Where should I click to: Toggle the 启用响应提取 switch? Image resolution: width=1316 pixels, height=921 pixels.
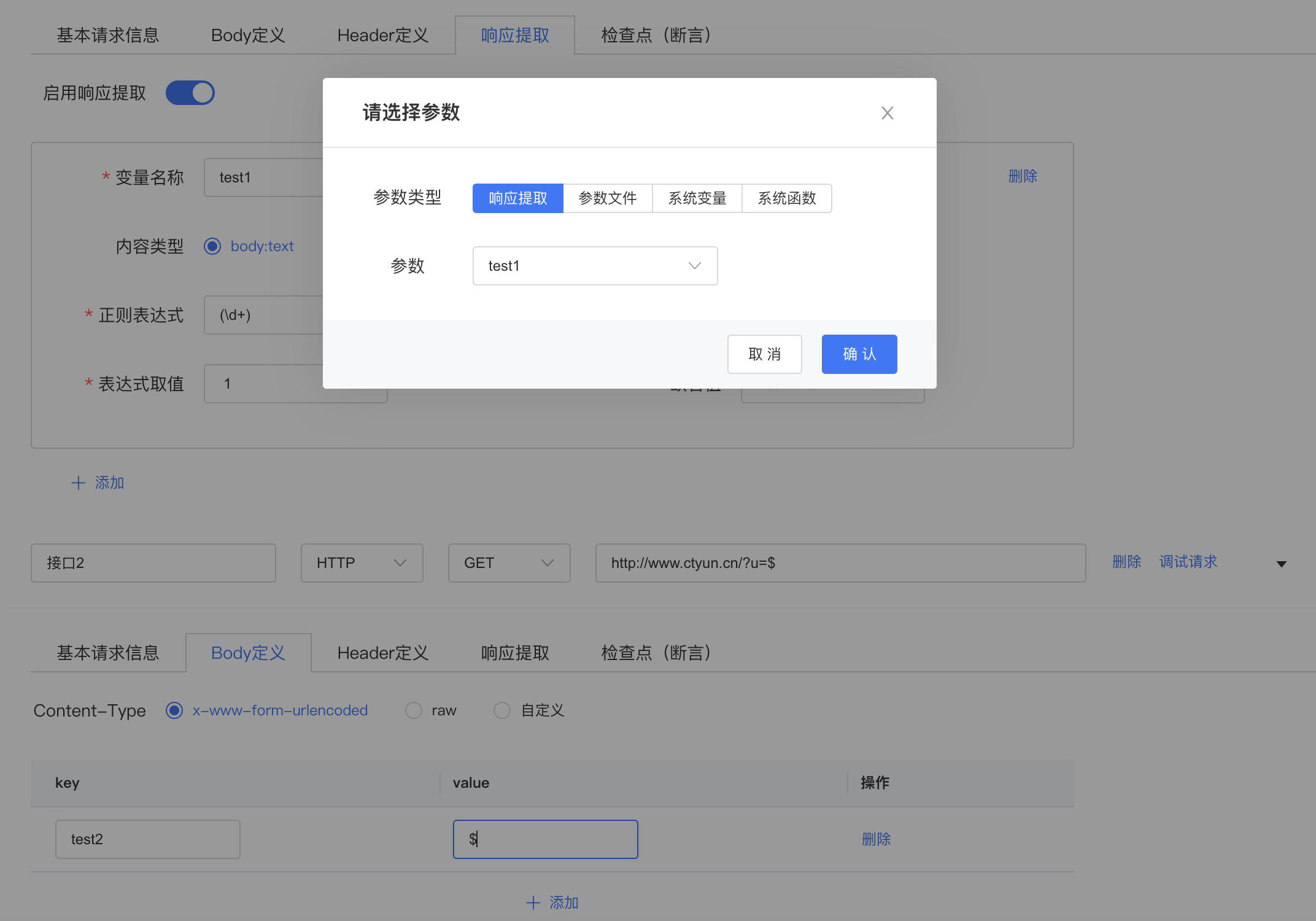190,93
